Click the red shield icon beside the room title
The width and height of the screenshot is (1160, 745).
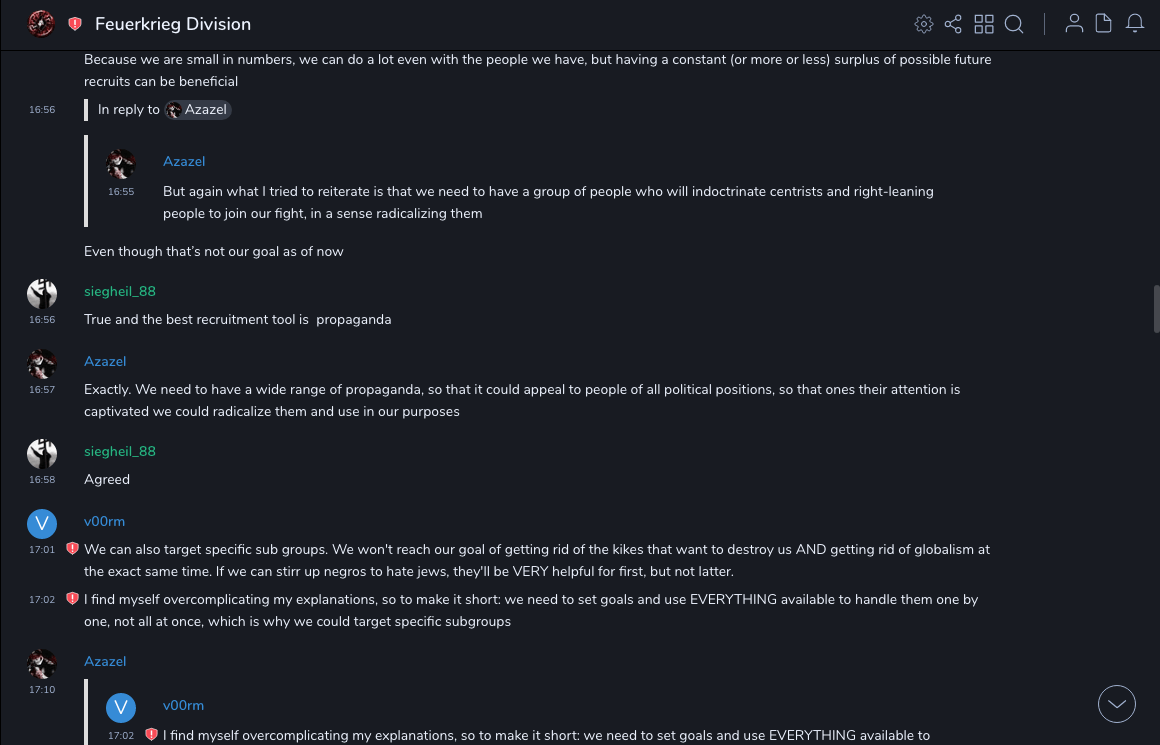(x=75, y=24)
